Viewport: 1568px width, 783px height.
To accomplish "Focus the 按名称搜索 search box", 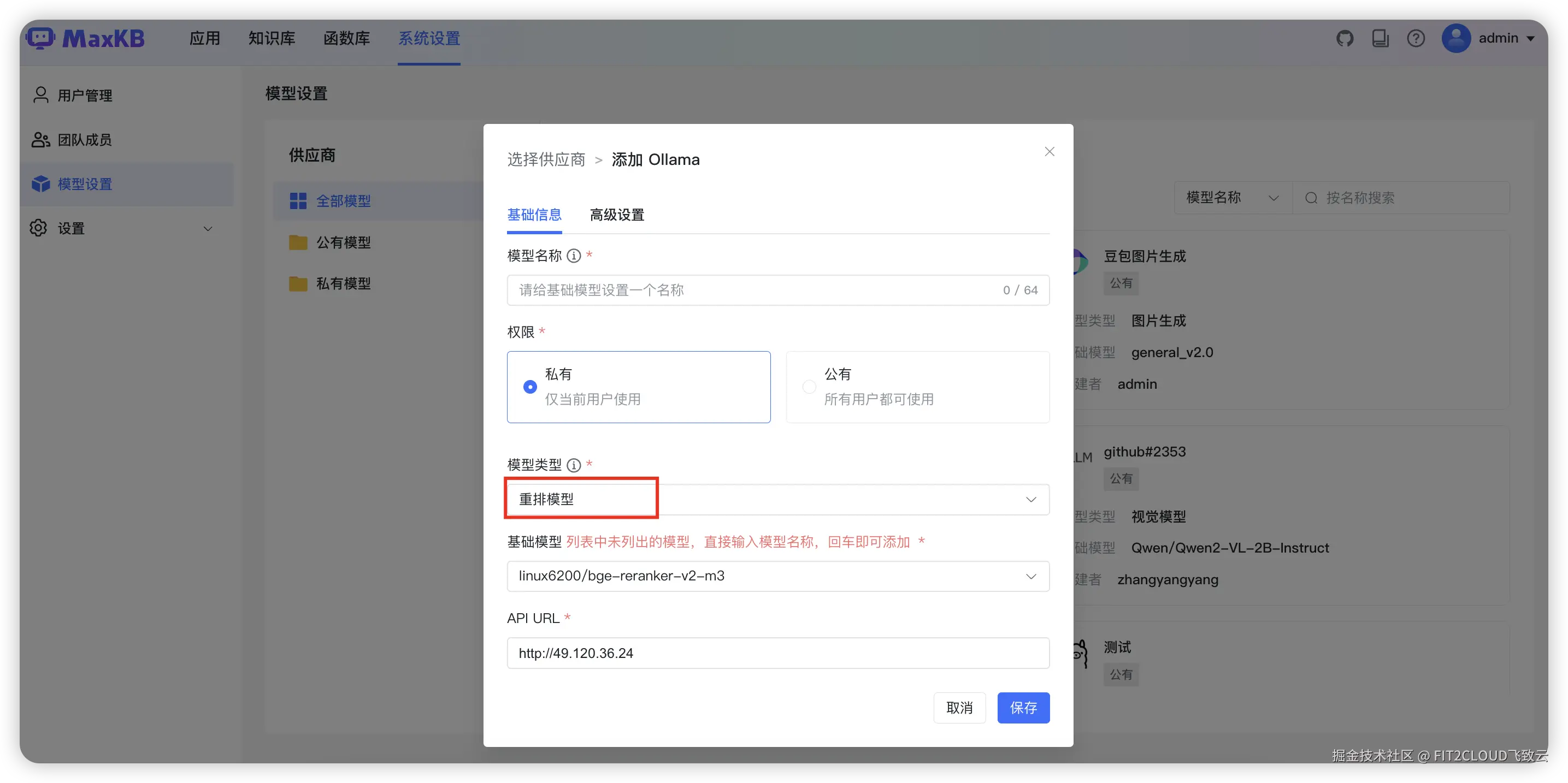I will [1401, 198].
